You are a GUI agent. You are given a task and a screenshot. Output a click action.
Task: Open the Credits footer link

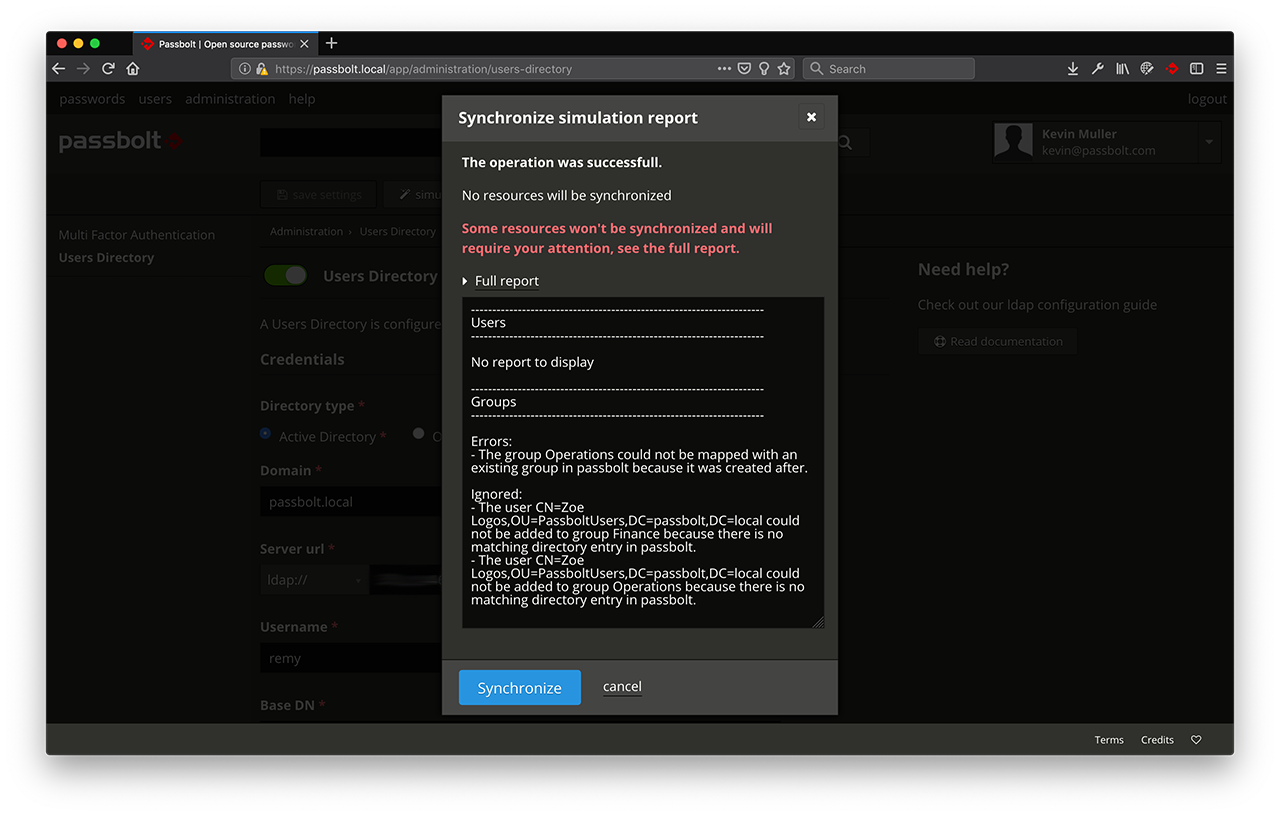point(1157,740)
